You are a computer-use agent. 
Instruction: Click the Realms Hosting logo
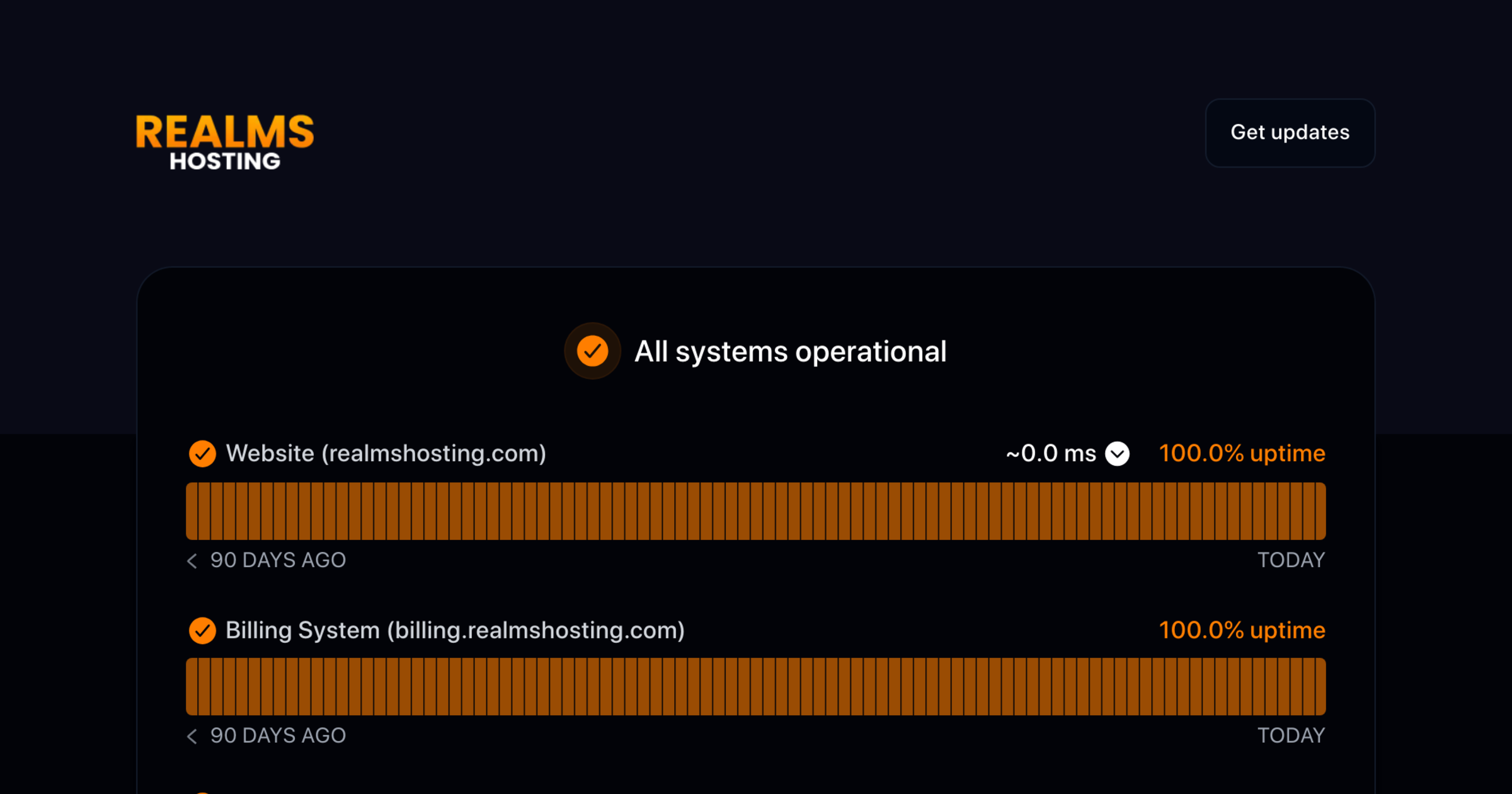[x=224, y=139]
